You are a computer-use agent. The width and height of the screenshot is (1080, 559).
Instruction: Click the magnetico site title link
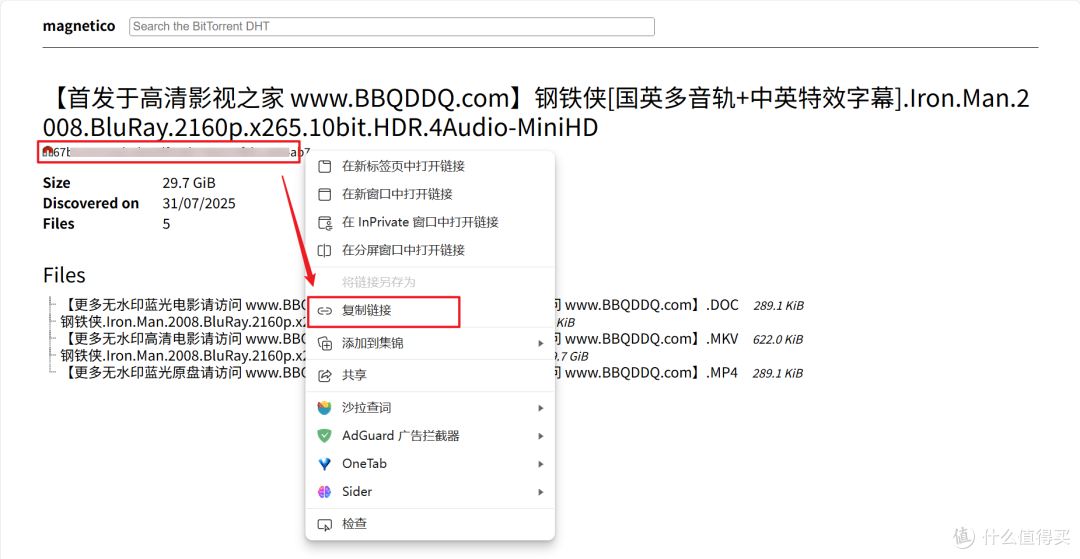coord(79,26)
